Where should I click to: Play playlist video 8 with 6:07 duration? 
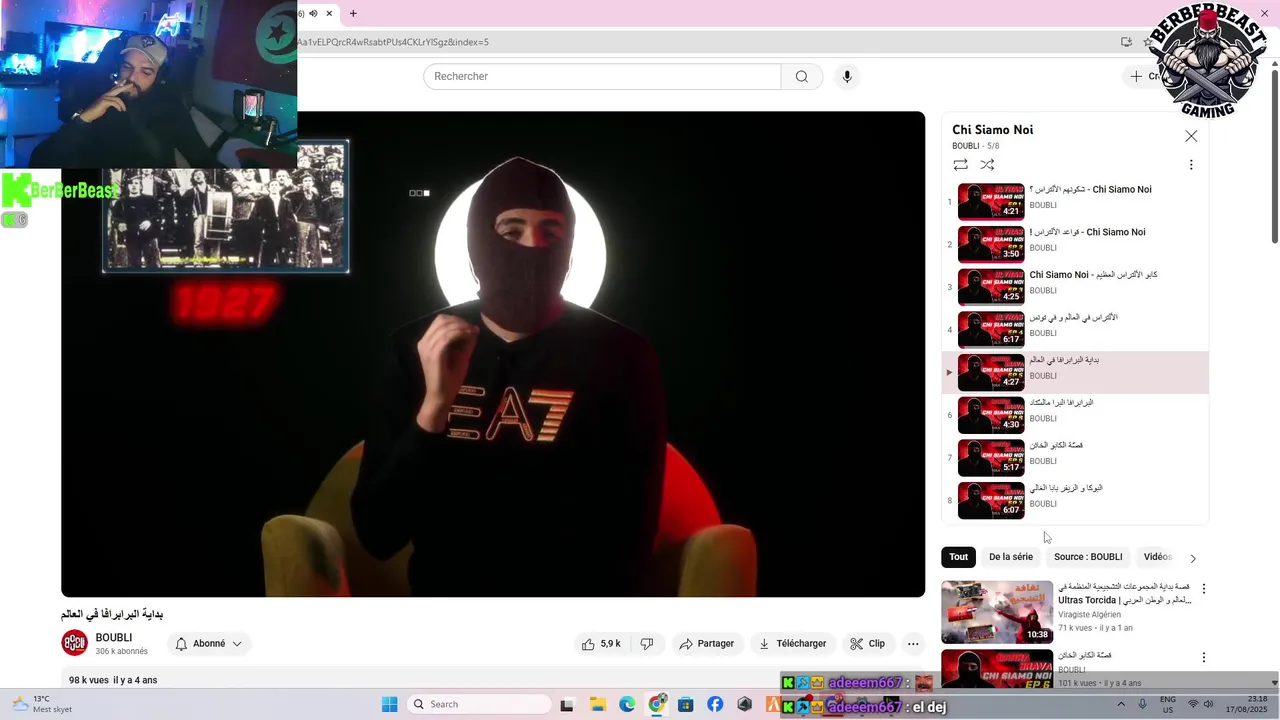991,500
